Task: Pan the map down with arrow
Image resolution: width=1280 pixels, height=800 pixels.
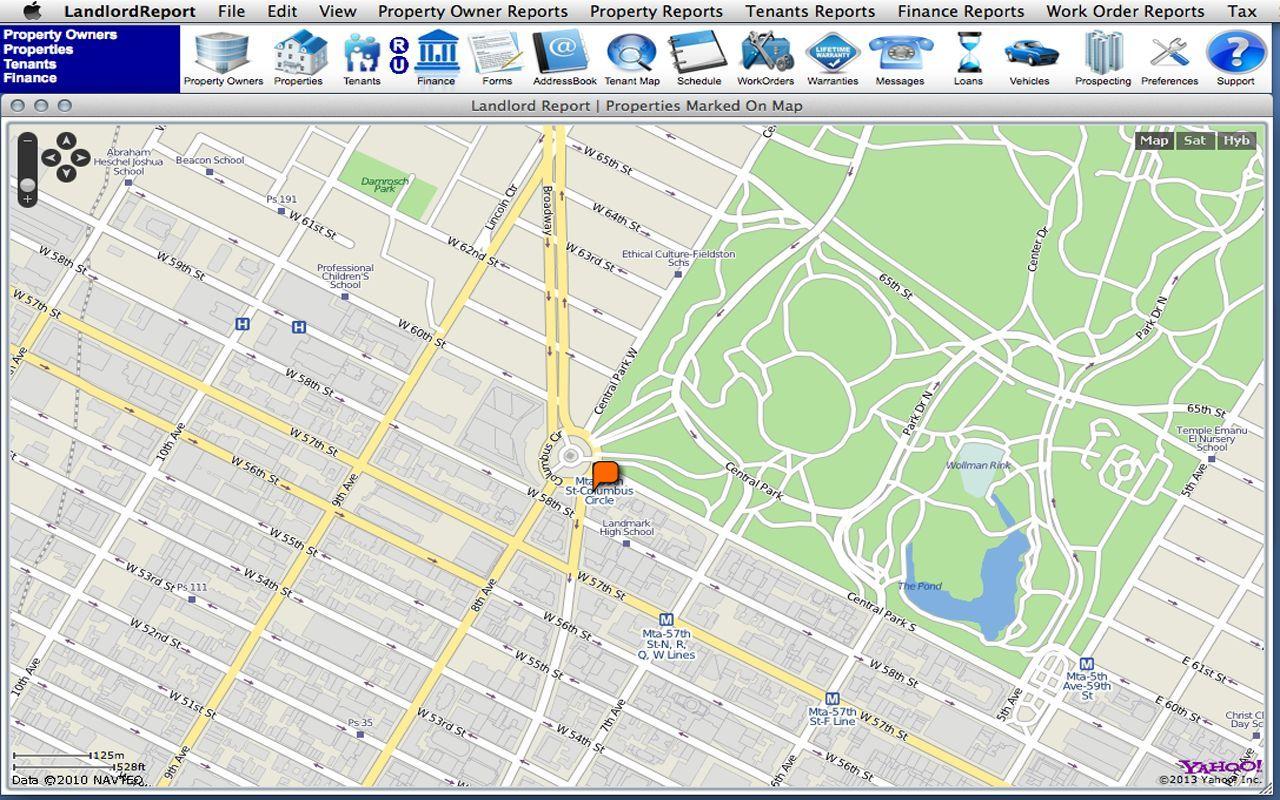Action: pyautogui.click(x=66, y=174)
